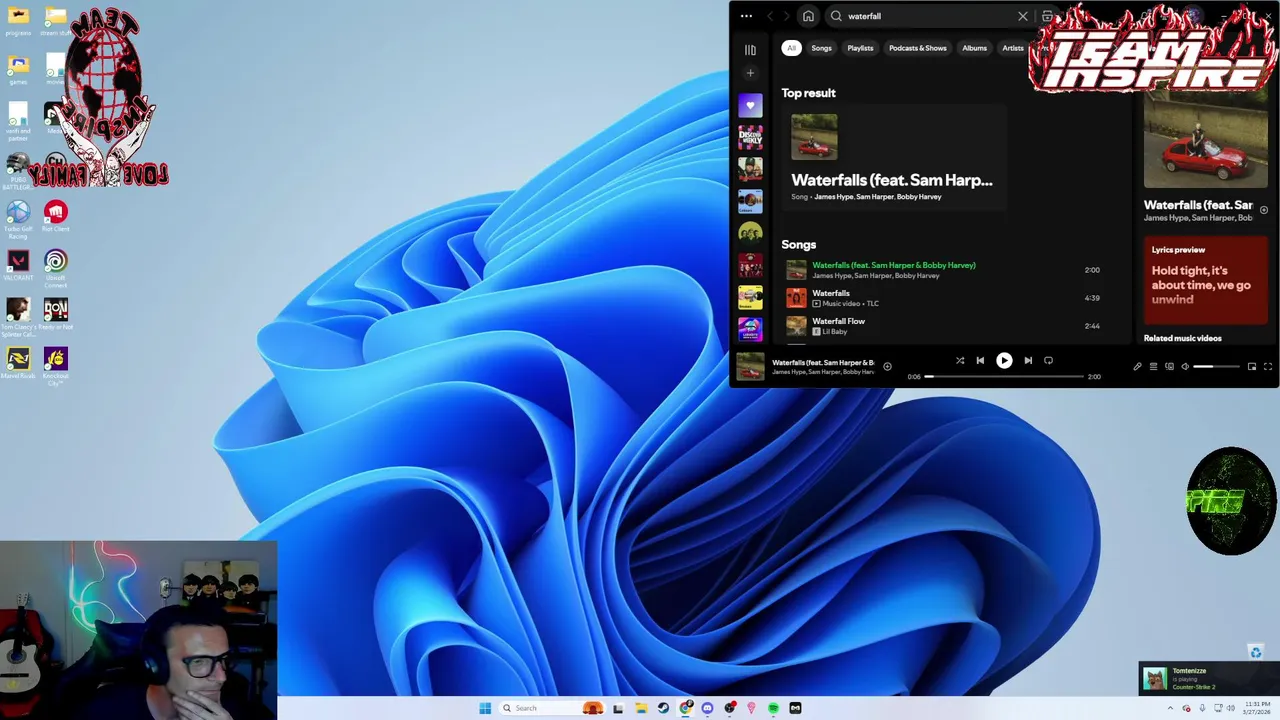Filter results by Podcasts & Shows
This screenshot has width=1280, height=720.
tap(918, 48)
